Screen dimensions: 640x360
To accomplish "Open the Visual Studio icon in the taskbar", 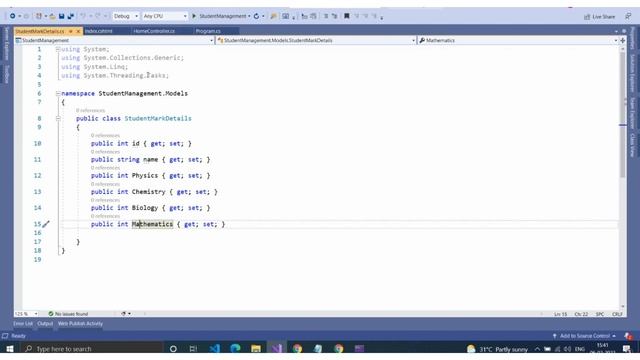I will [277, 349].
